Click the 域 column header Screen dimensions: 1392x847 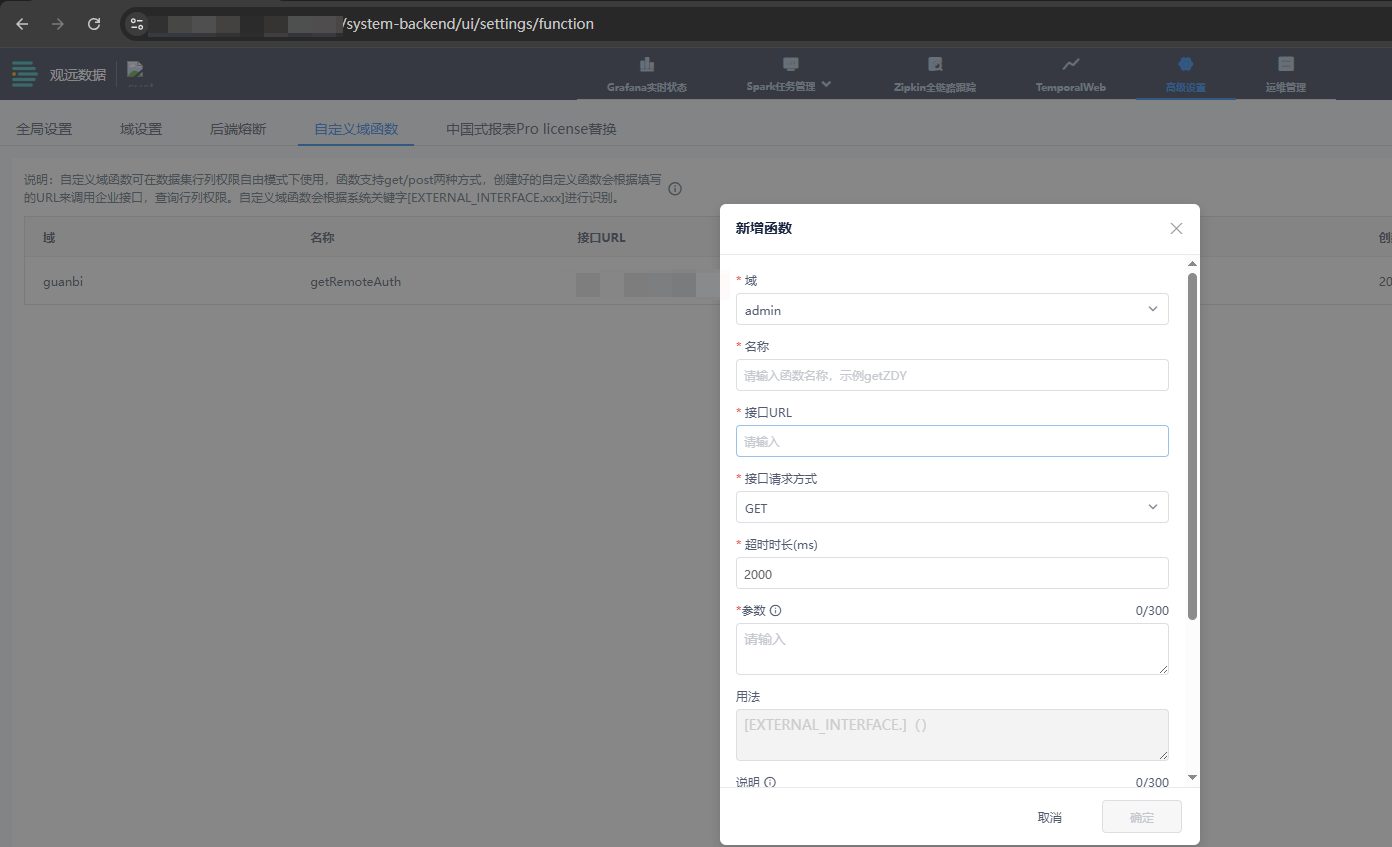click(x=49, y=238)
